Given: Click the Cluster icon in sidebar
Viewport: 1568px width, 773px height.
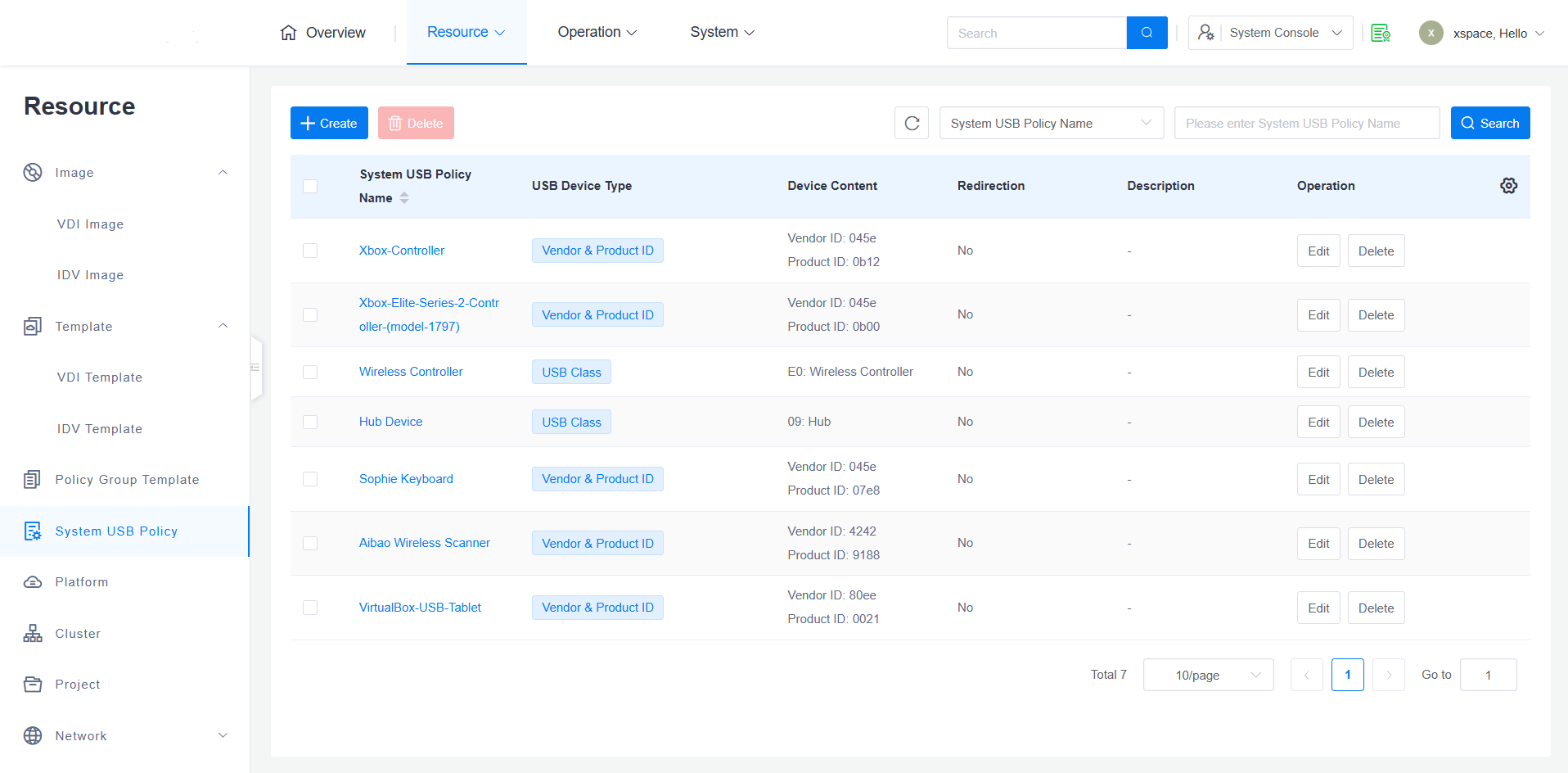Looking at the screenshot, I should coord(33,634).
